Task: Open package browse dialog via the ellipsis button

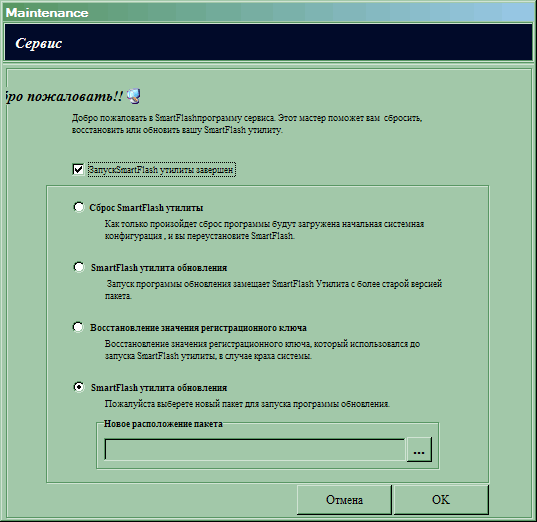Action: pyautogui.click(x=419, y=449)
